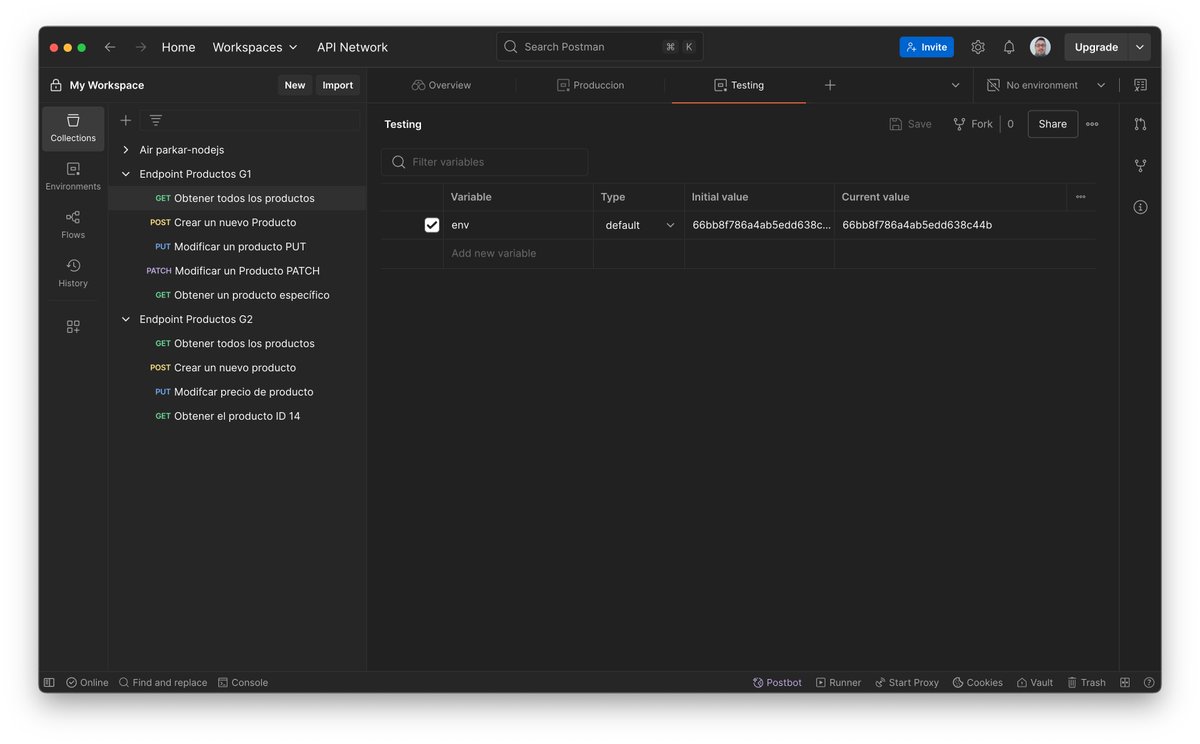1200x744 pixels.
Task: Toggle sidebar visibility icon in status bar
Action: 48,682
